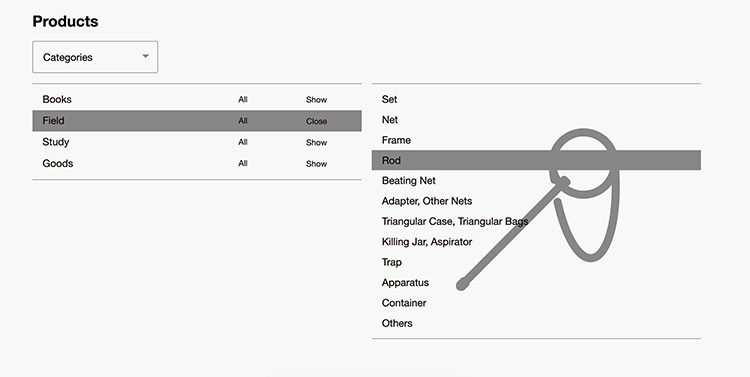
Task: Select the Books category row
Action: coord(197,100)
